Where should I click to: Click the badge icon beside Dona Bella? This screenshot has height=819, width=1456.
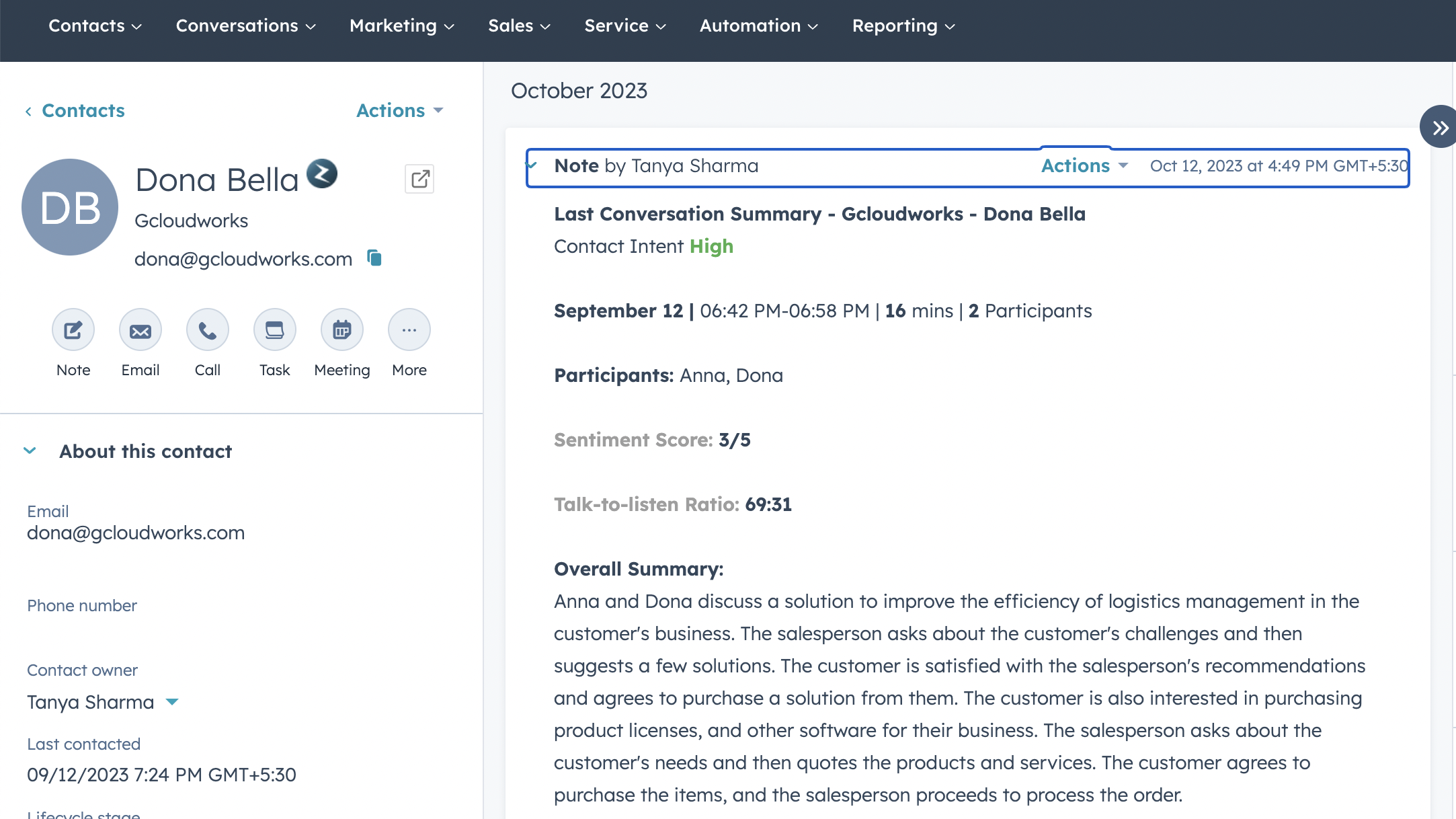pyautogui.click(x=322, y=173)
